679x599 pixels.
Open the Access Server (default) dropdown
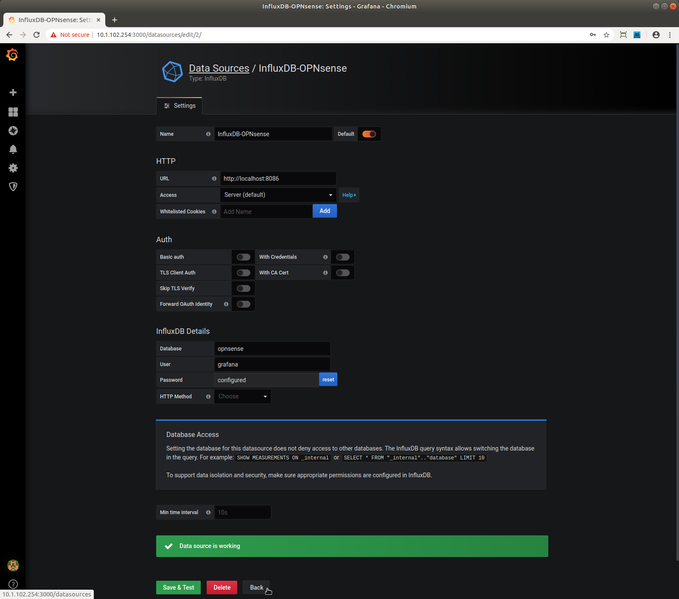(x=278, y=195)
